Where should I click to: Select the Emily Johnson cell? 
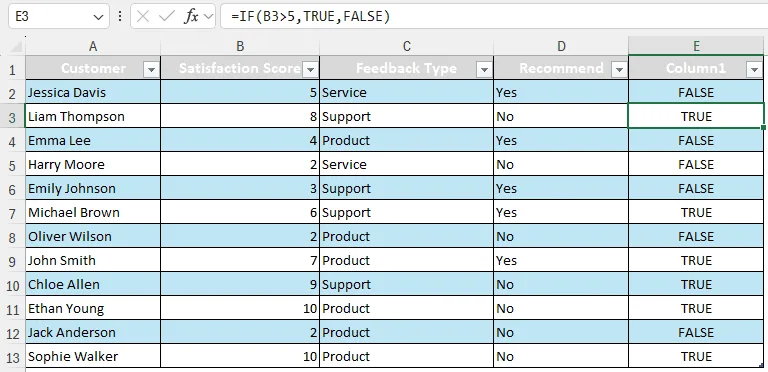[93, 188]
